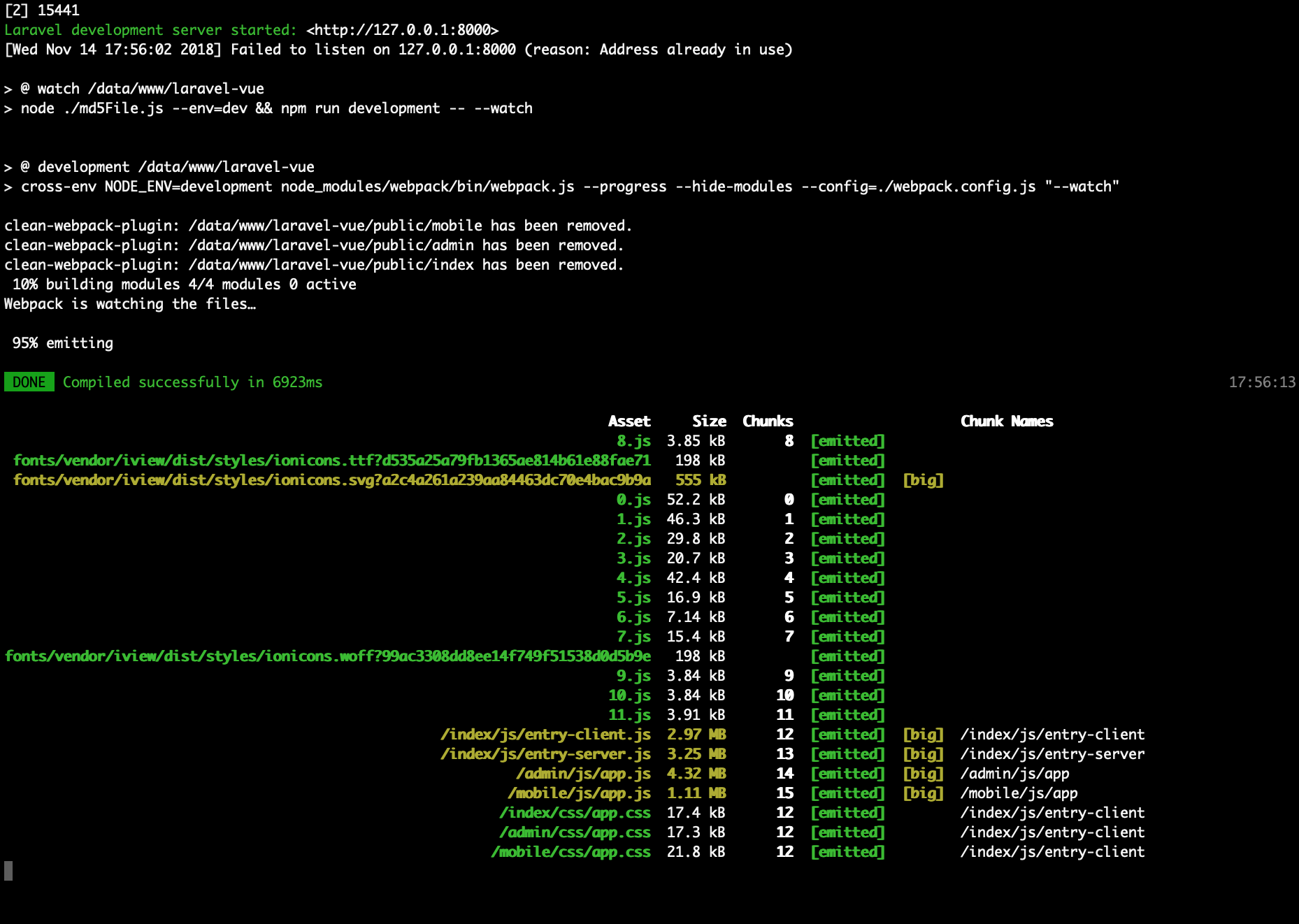Screen dimensions: 1299x924
Task: Select the /index/js/entry-server.js asset name
Action: 545,754
